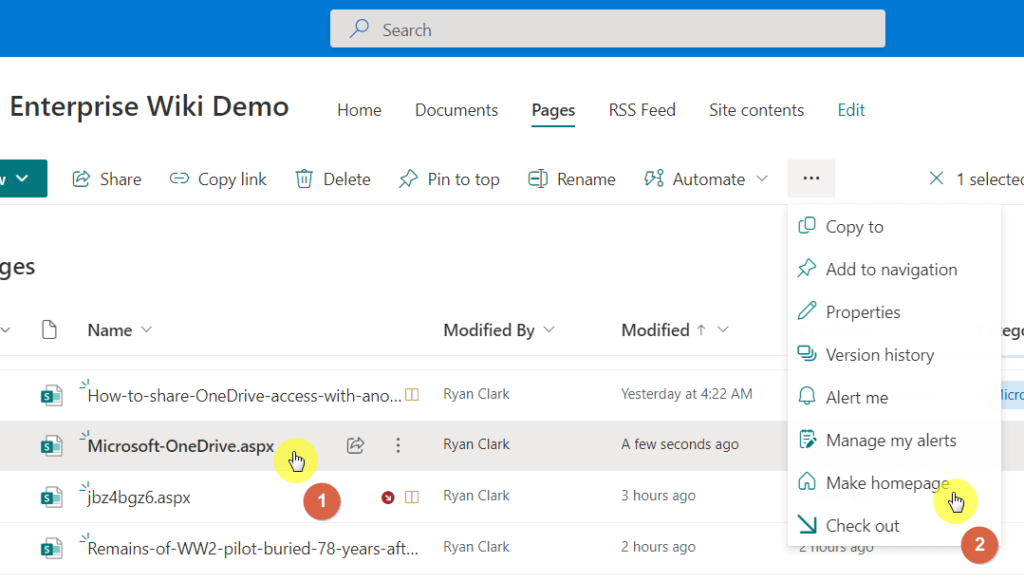The width and height of the screenshot is (1024, 582).
Task: Open Microsoft-OneDrive.aspx file name
Action: 181,445
